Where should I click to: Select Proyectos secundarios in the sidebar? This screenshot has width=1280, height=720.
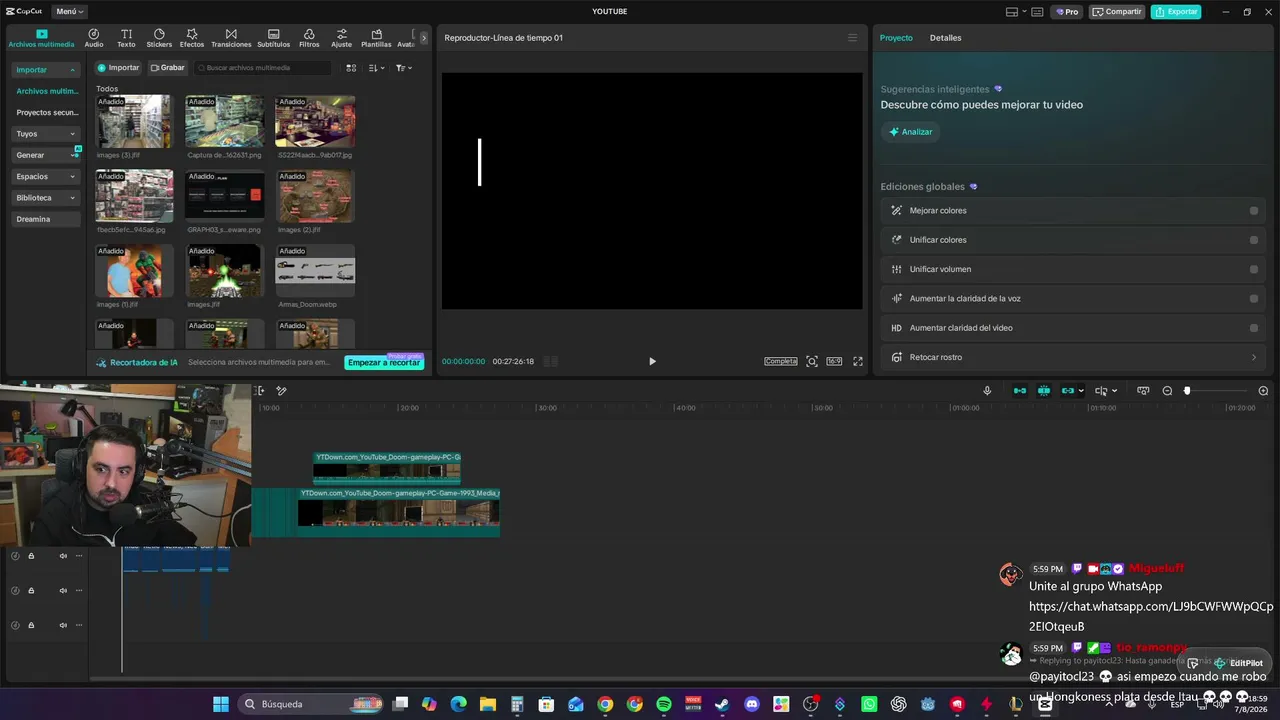[x=47, y=113]
